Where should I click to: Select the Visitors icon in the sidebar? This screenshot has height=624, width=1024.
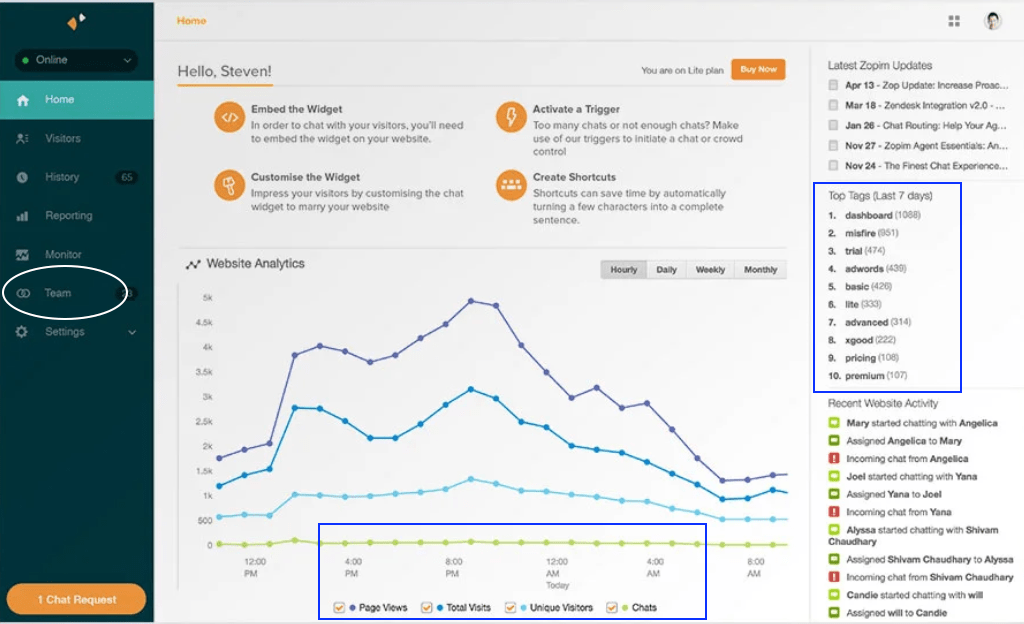pyautogui.click(x=22, y=138)
